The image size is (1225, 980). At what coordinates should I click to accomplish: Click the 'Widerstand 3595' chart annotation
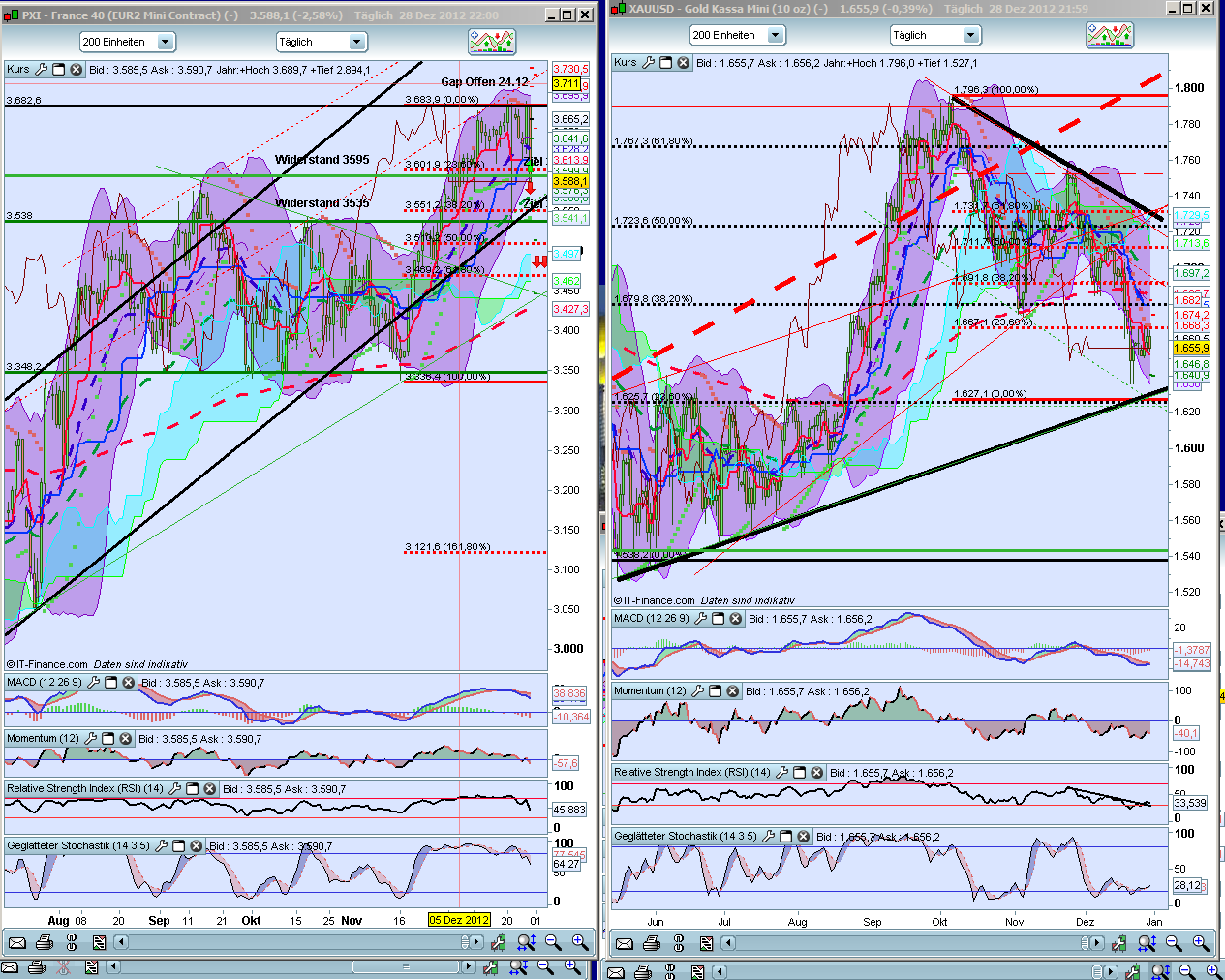pos(322,160)
